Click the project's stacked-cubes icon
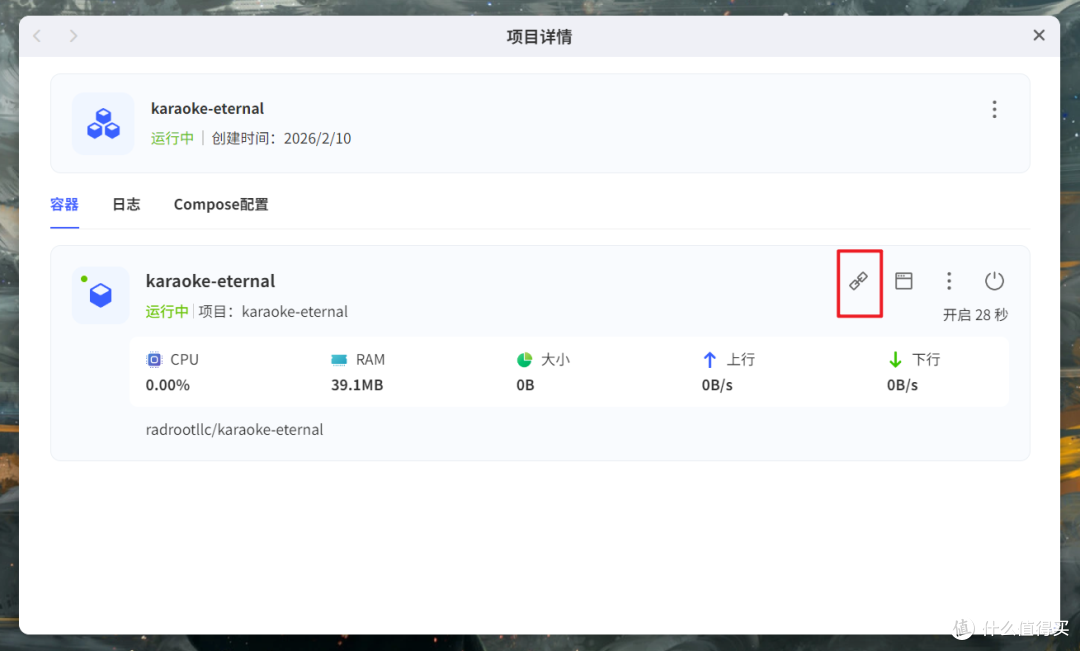 103,124
